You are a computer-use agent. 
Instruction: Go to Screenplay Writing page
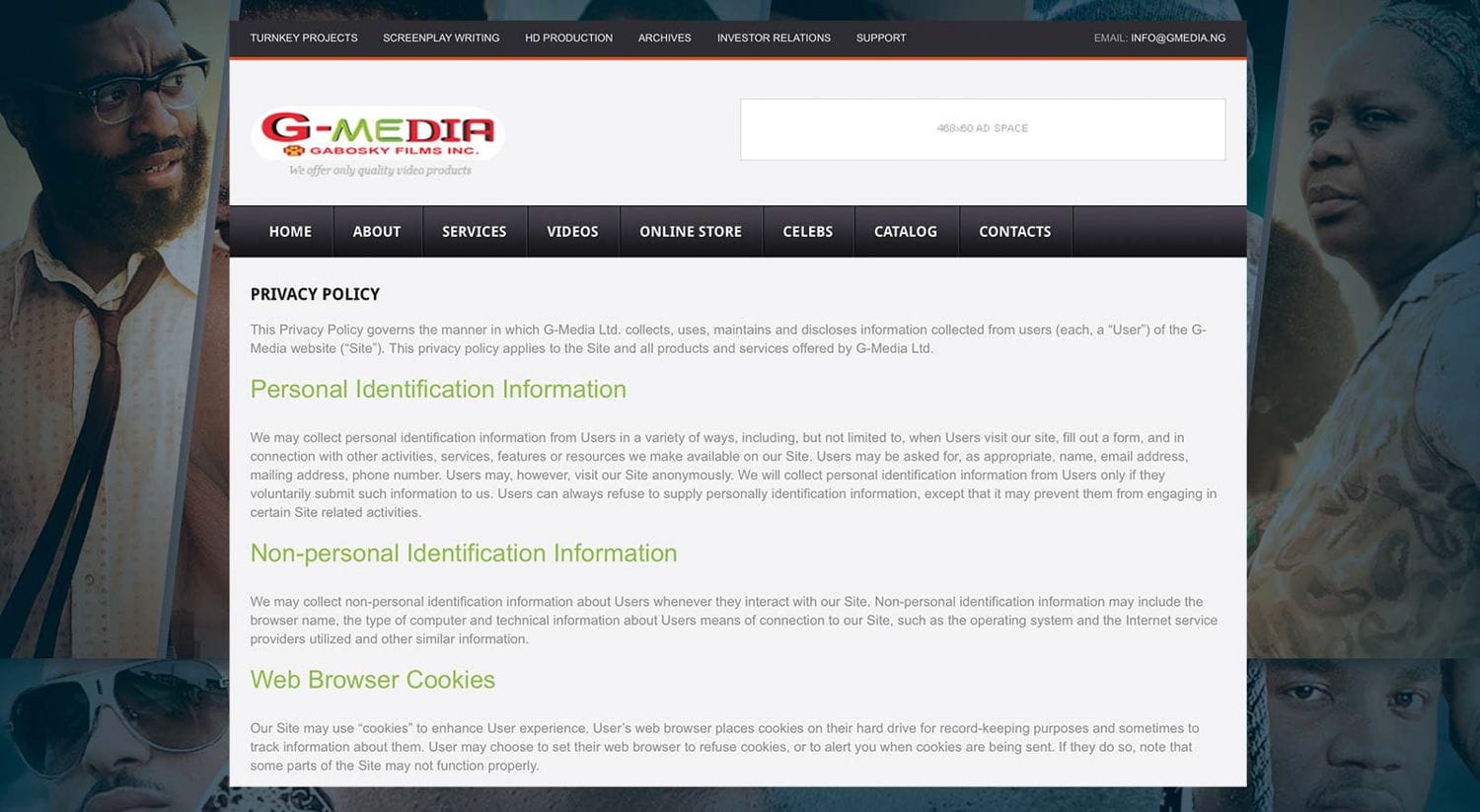click(441, 38)
